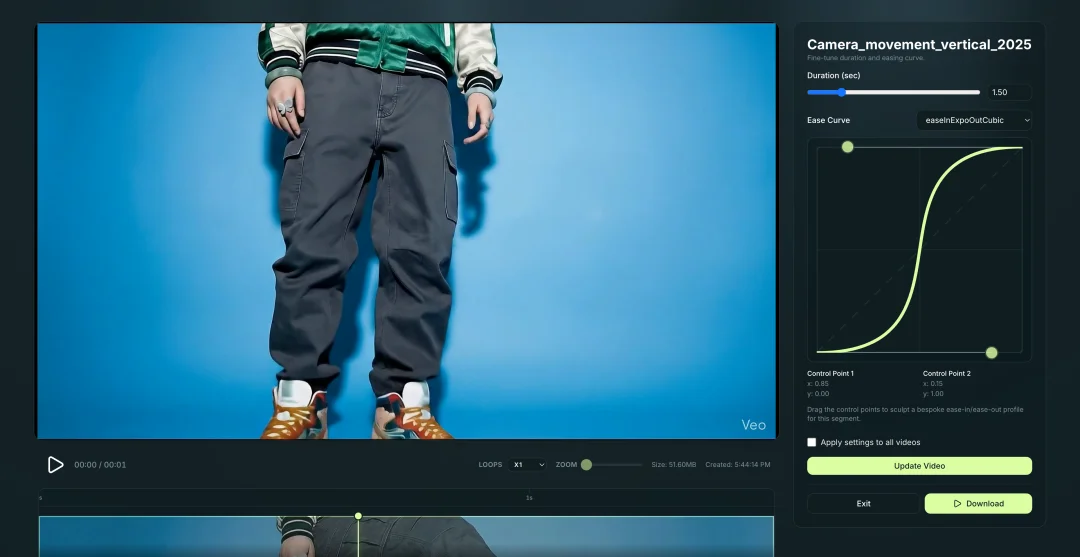Screen dimensions: 1080x557
Task: Open the easeInExpoOutCubic ease curve dropdown
Action: click(974, 120)
